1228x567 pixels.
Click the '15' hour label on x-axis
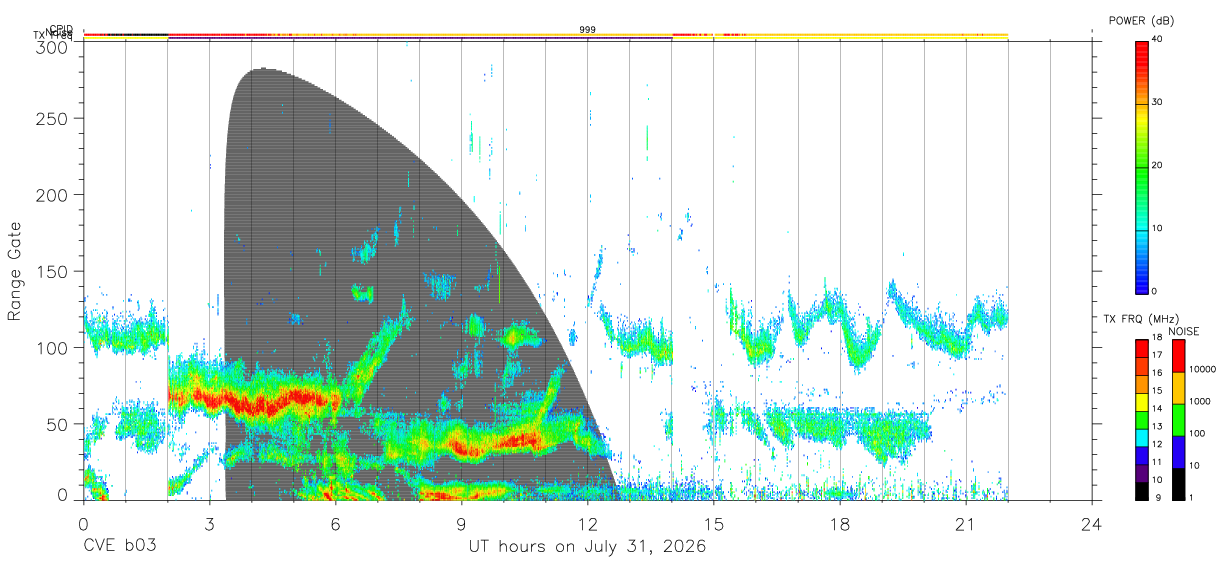(714, 524)
